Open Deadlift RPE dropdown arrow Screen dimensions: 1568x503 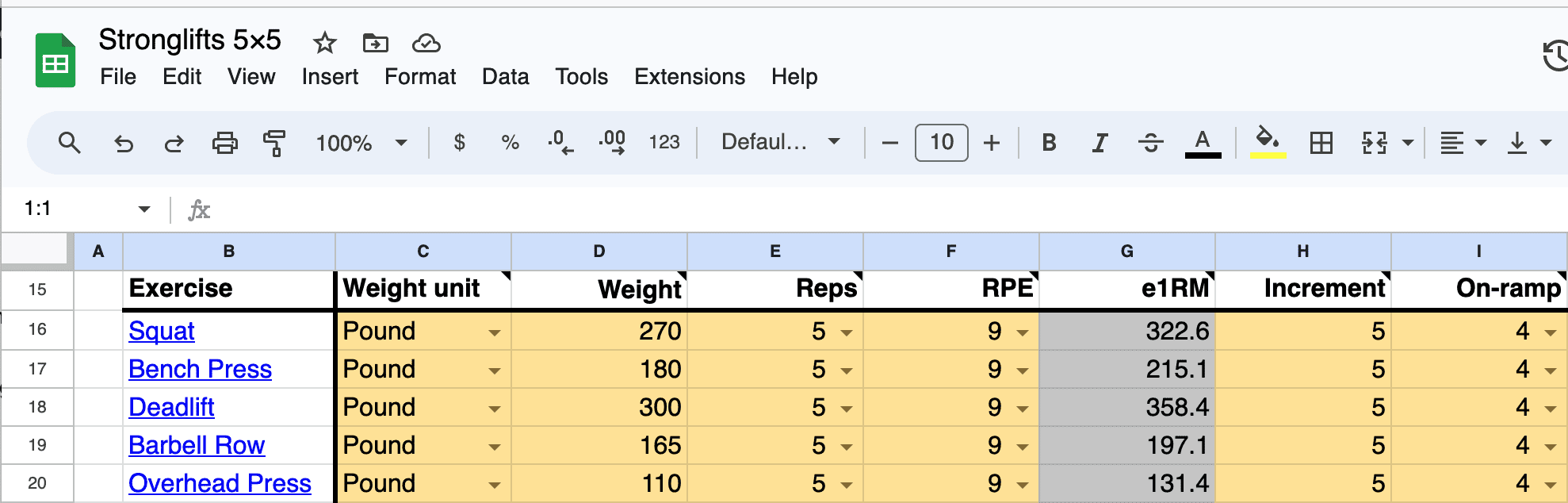coord(1023,409)
